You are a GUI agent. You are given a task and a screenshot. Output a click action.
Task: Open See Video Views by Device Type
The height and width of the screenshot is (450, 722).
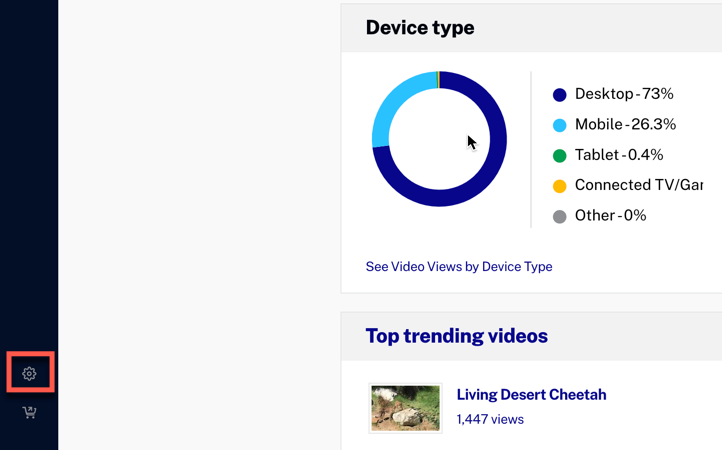point(459,267)
